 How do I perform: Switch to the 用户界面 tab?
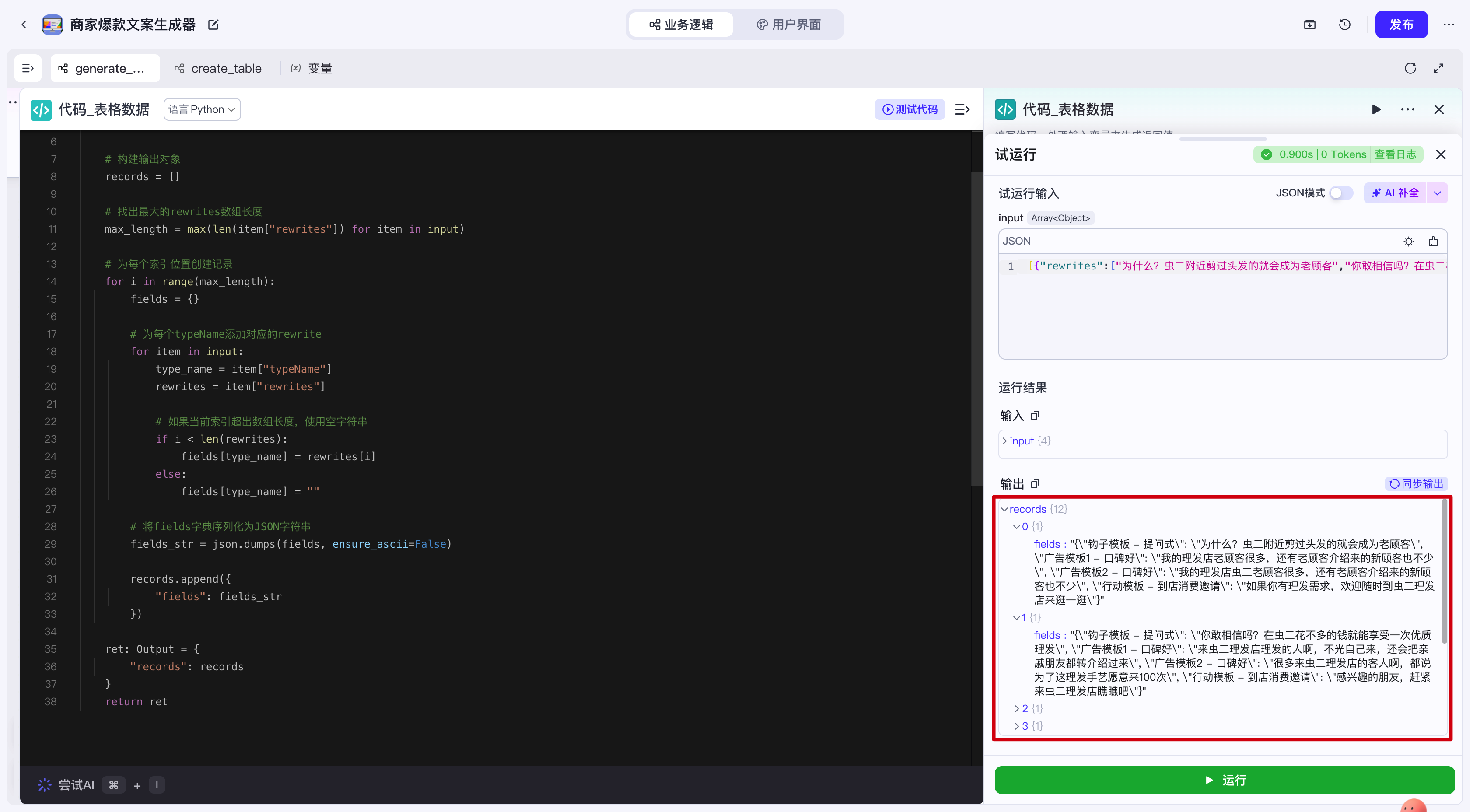789,24
